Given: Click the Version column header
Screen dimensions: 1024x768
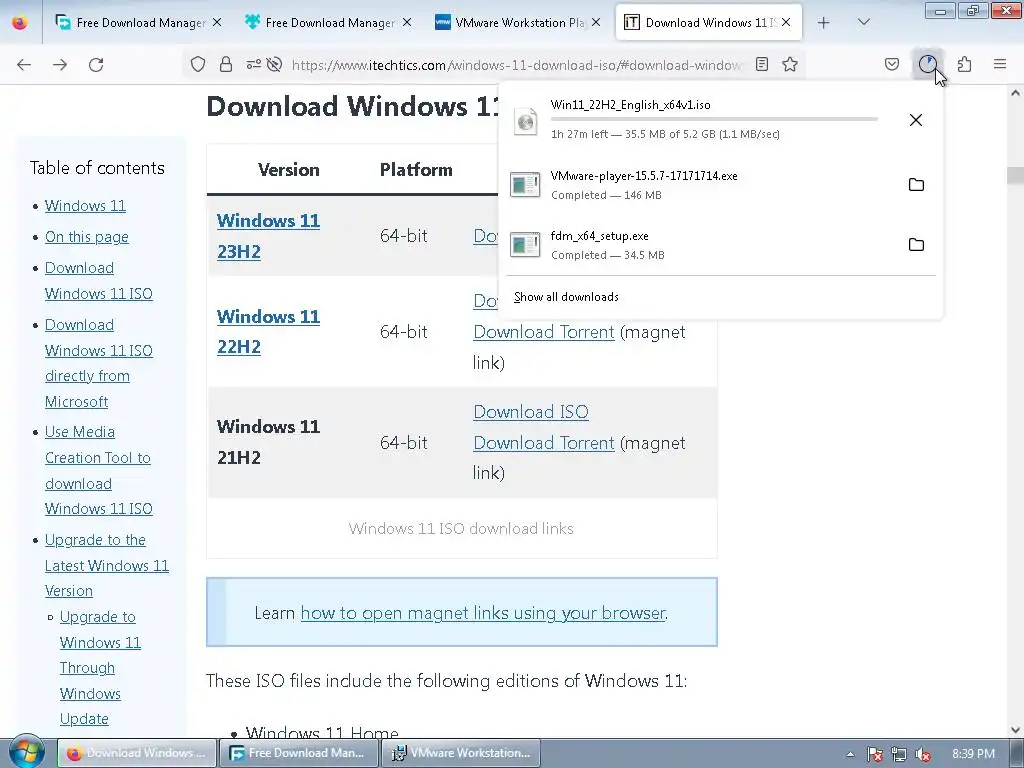Looking at the screenshot, I should [289, 170].
